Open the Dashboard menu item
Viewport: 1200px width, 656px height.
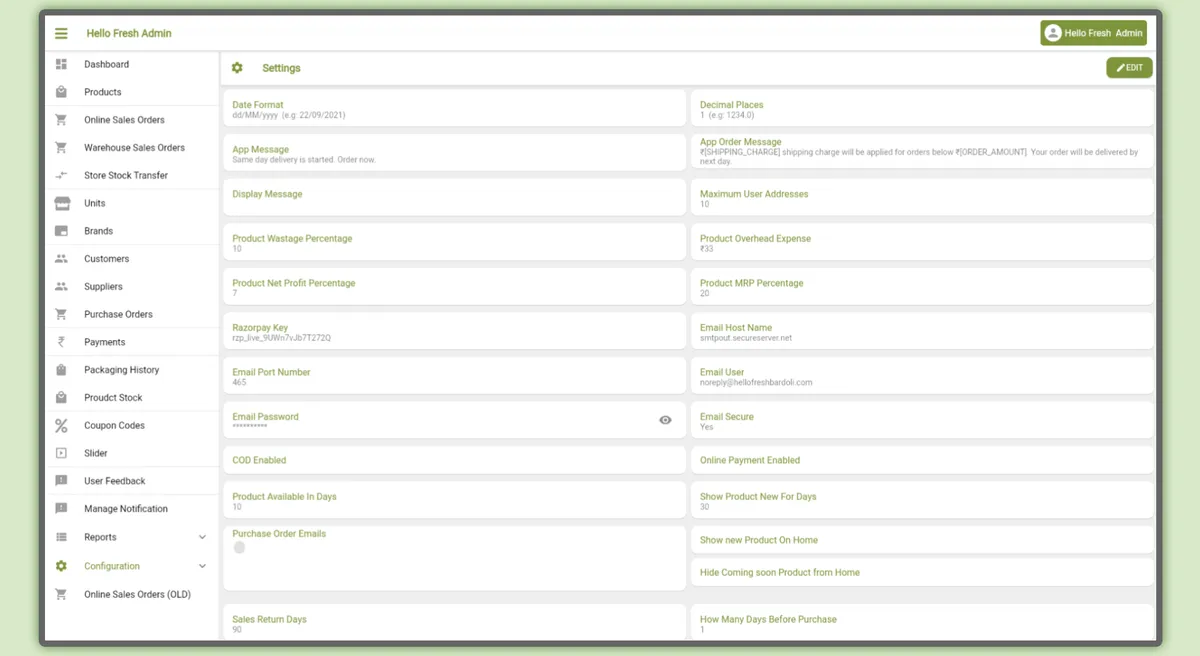pos(131,64)
